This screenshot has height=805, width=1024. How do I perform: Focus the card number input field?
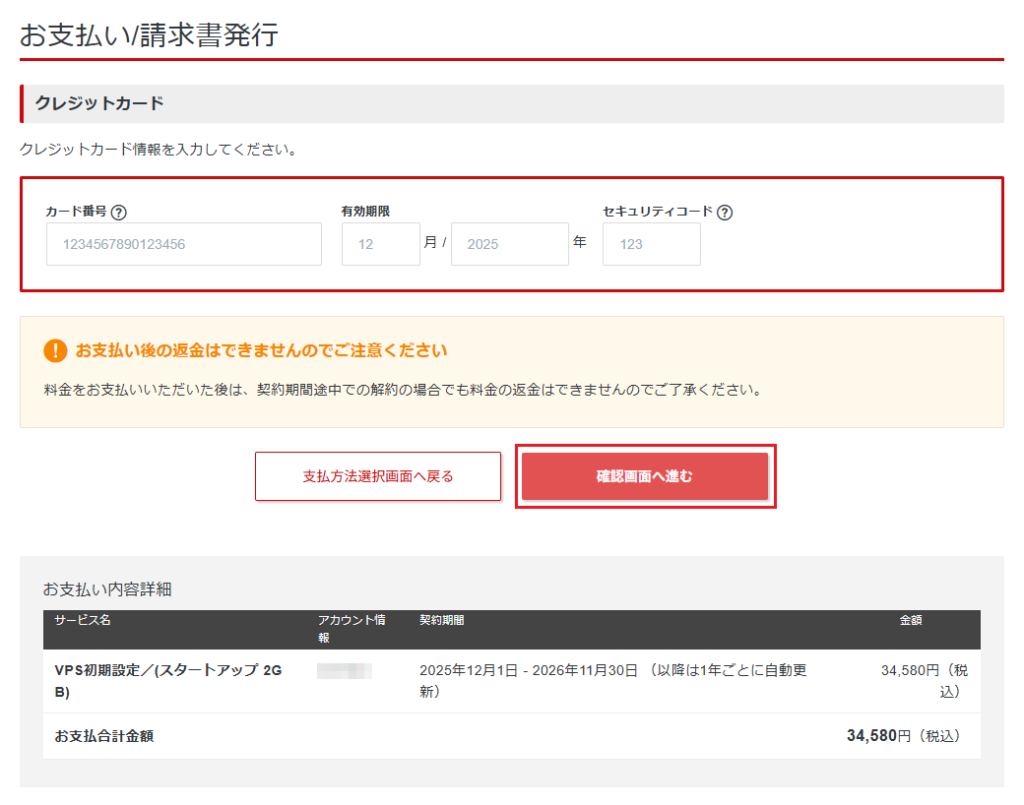[184, 244]
